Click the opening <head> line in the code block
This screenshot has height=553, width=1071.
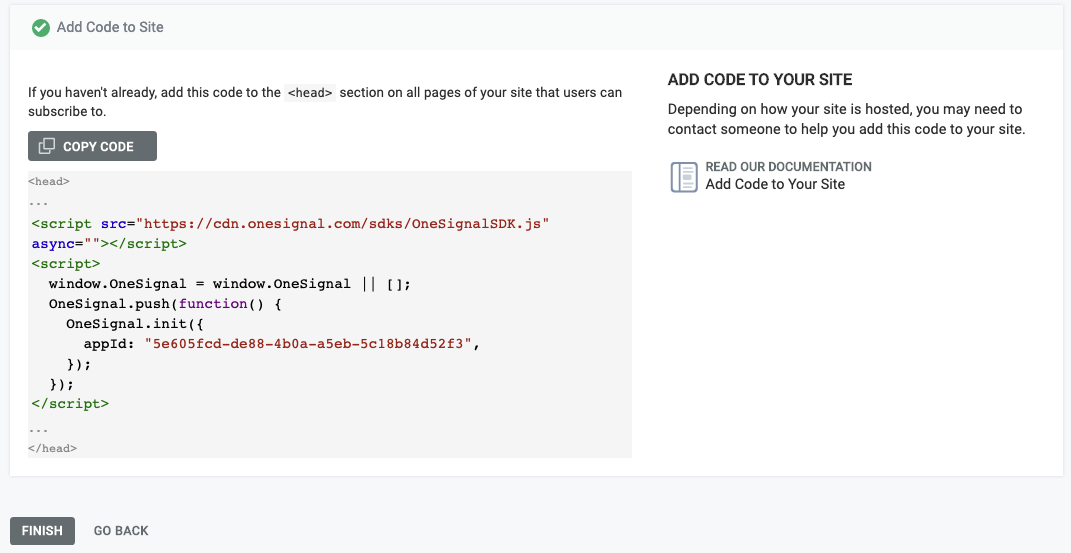[x=48, y=182]
